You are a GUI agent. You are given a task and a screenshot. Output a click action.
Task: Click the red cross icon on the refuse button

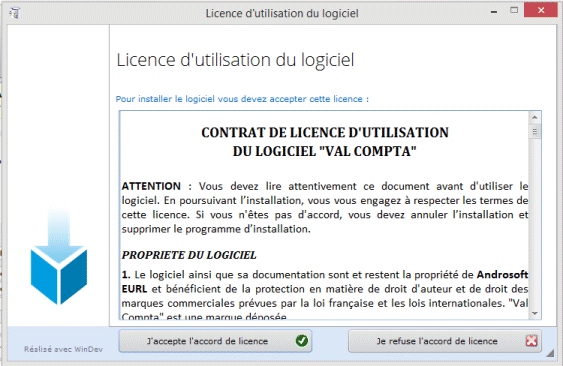[531, 340]
